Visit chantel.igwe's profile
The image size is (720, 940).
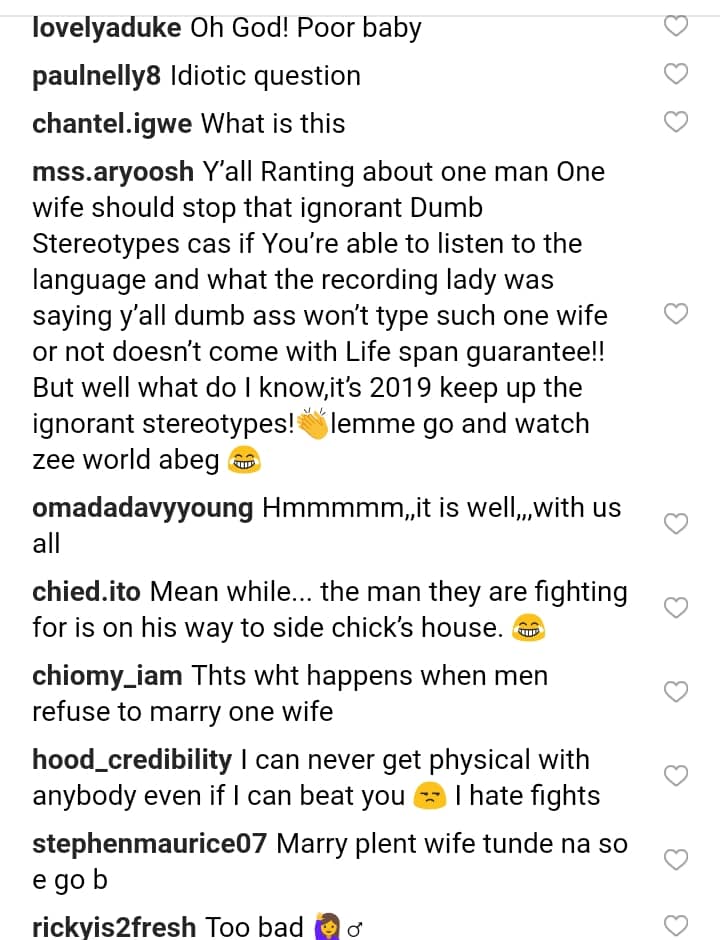[113, 124]
